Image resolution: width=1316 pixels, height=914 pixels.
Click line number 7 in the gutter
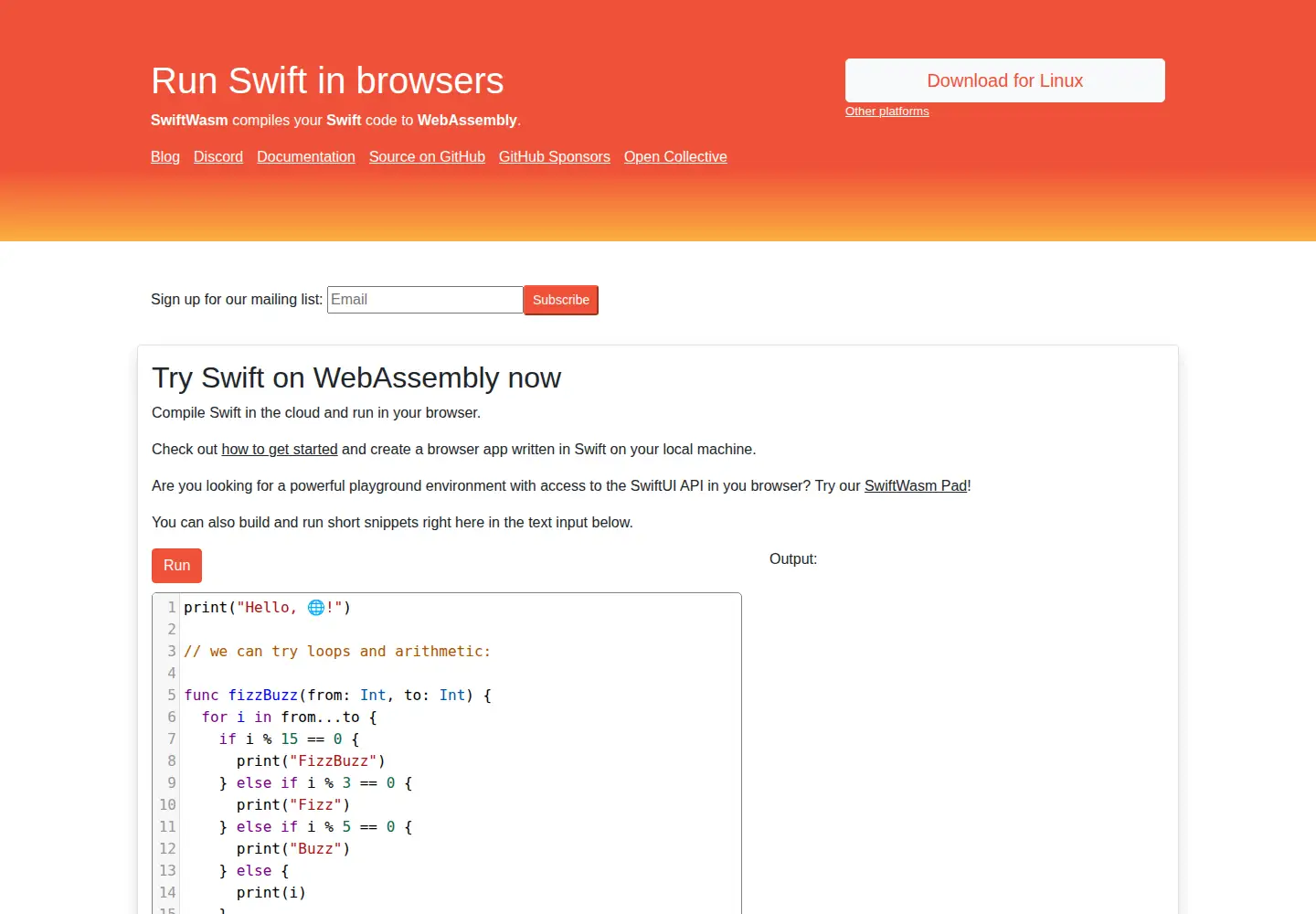pos(171,739)
